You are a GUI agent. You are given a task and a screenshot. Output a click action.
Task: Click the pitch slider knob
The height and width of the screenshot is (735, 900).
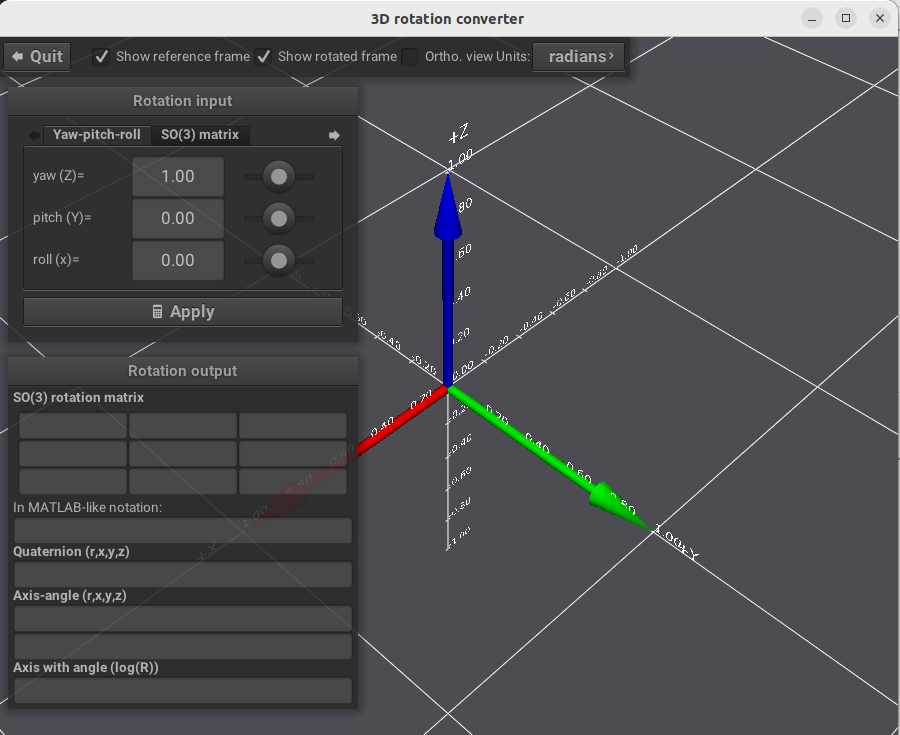(x=279, y=219)
